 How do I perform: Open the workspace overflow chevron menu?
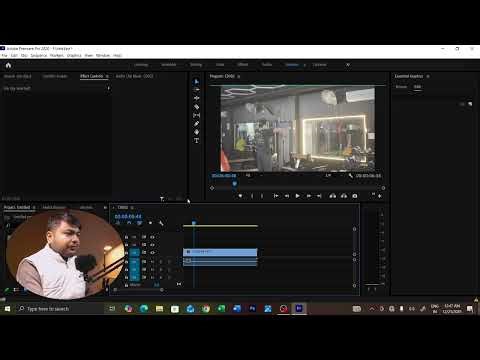(348, 65)
